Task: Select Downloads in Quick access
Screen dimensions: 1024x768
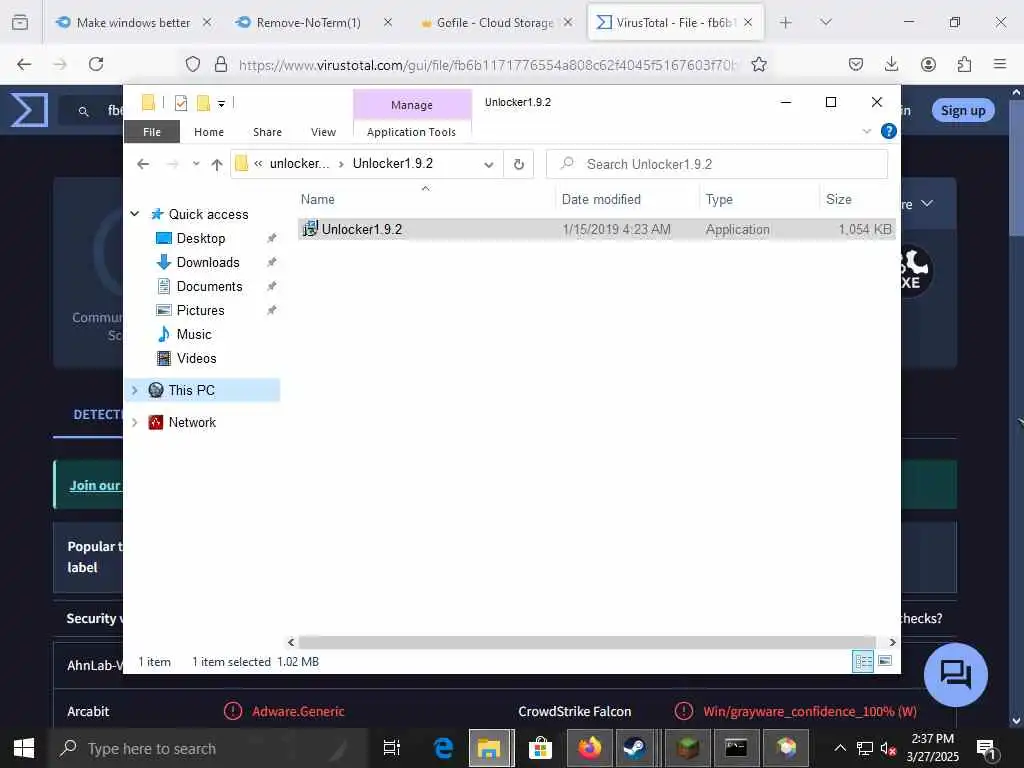Action: 208,263
